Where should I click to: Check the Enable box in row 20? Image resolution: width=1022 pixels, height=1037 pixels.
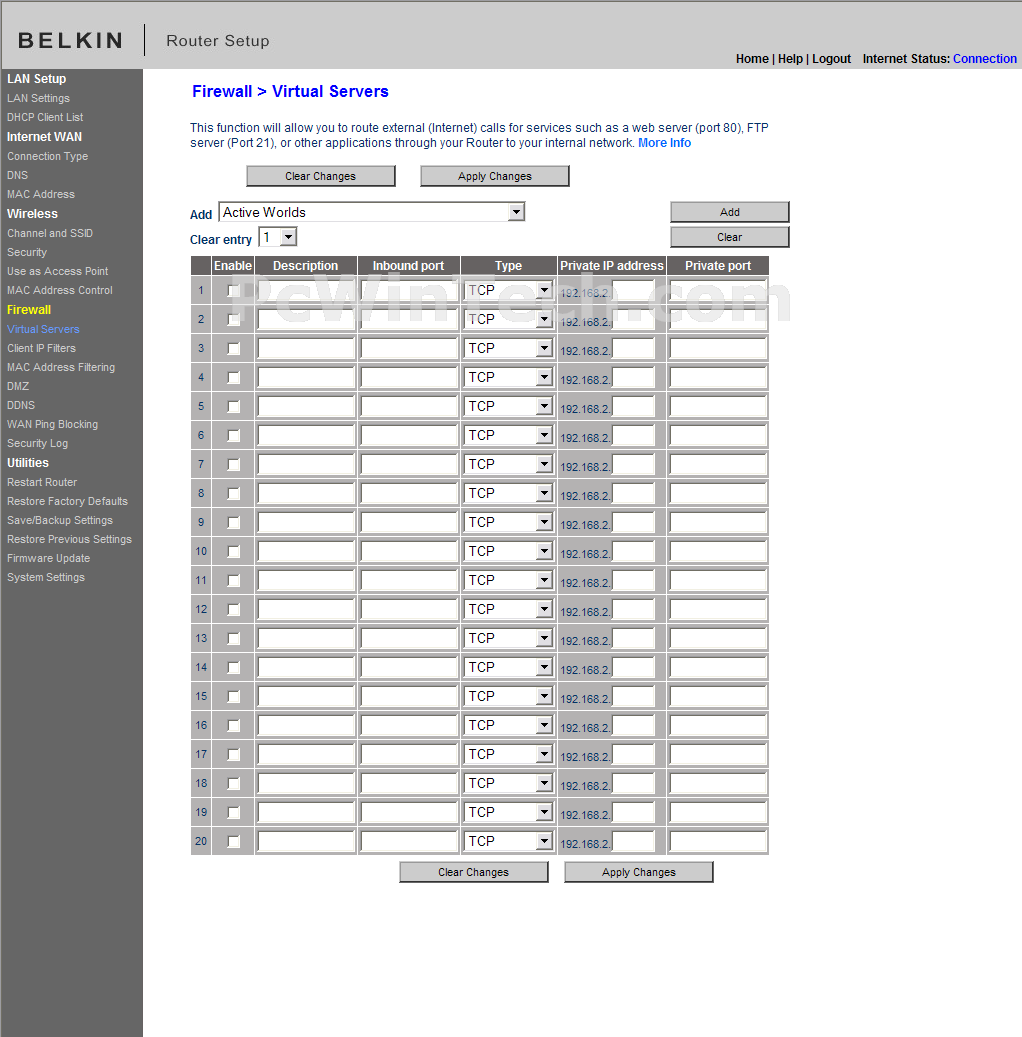click(234, 841)
